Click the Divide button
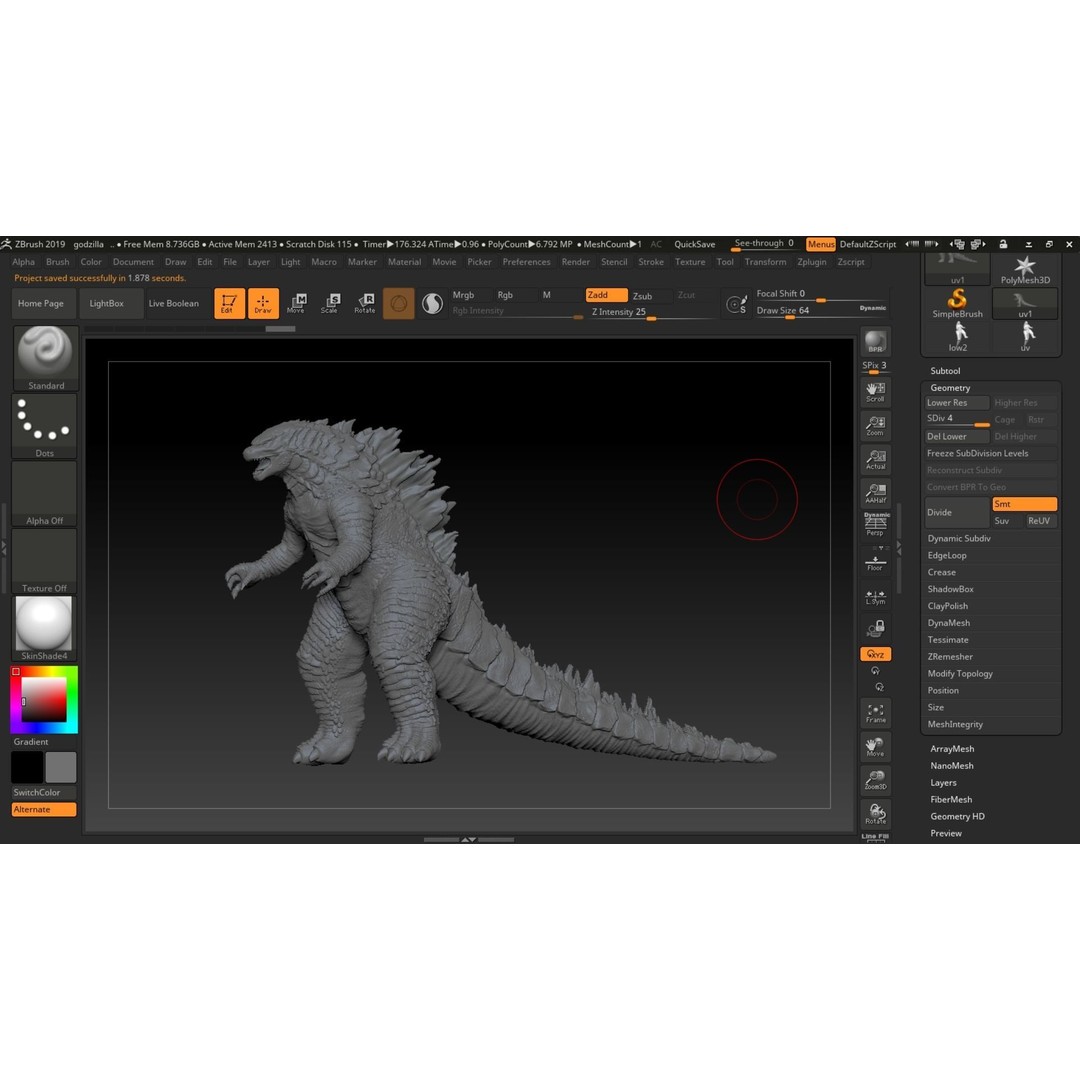The width and height of the screenshot is (1080, 1080). (956, 512)
